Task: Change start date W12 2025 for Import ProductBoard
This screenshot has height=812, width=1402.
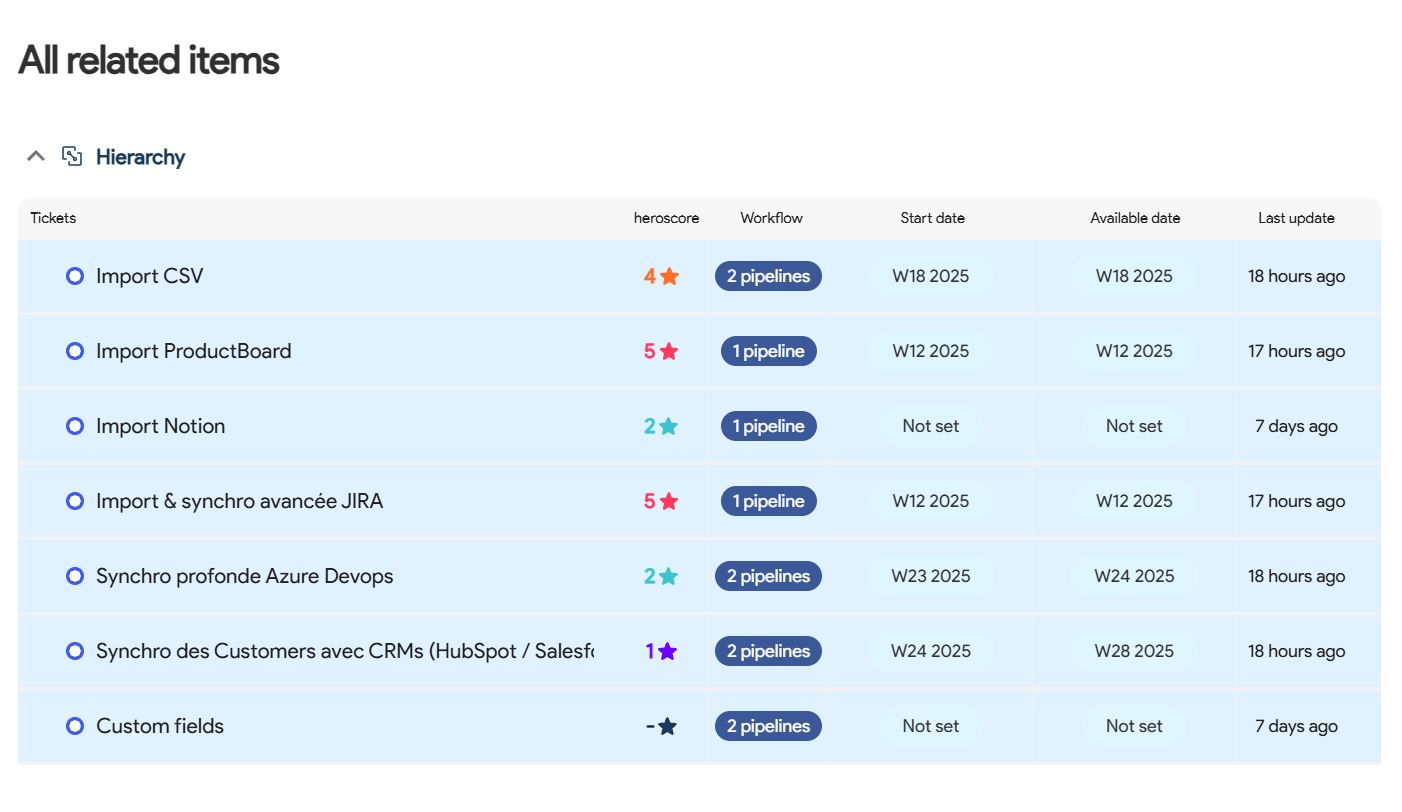Action: point(931,351)
